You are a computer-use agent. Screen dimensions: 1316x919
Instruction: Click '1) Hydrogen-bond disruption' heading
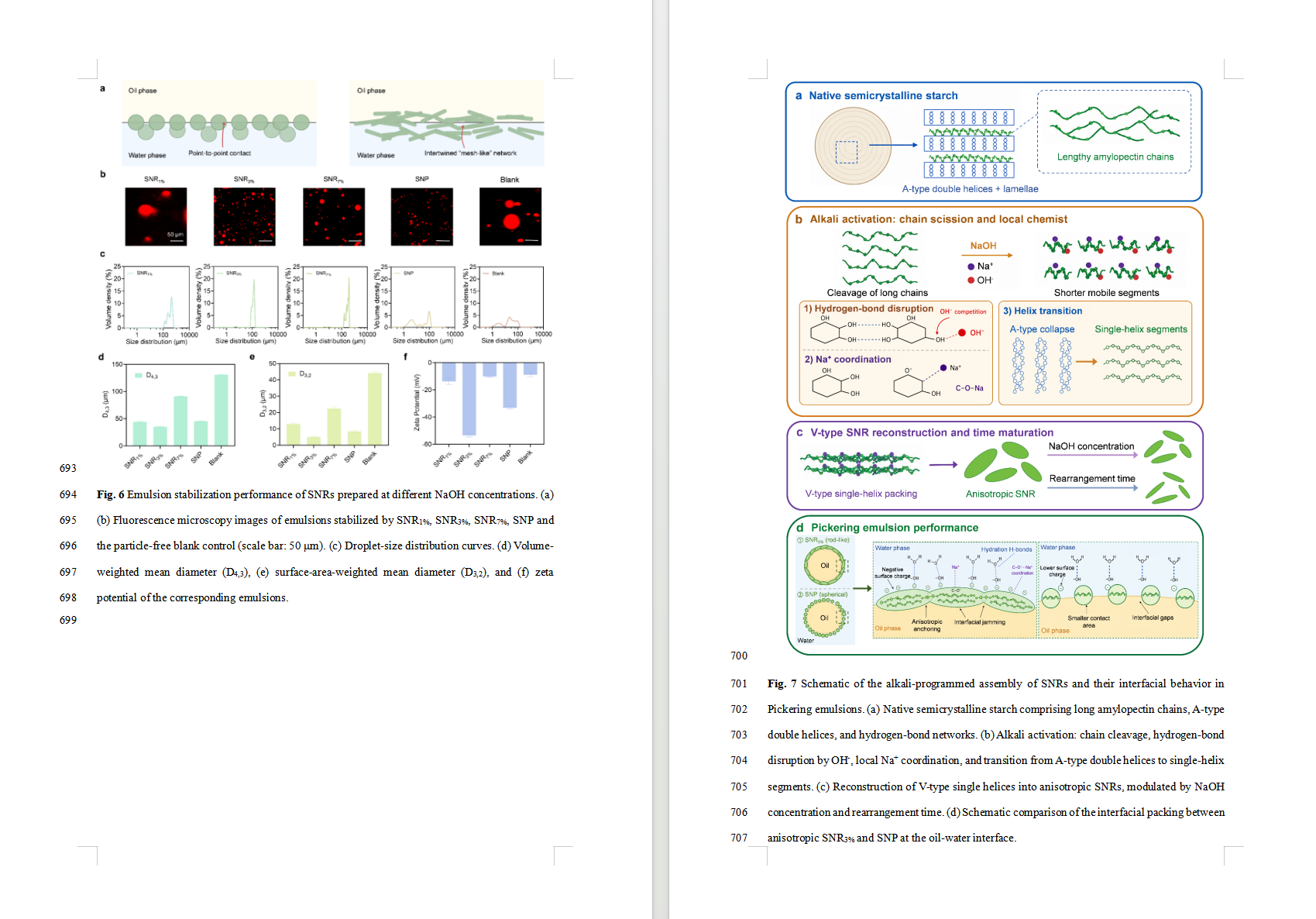tap(868, 308)
